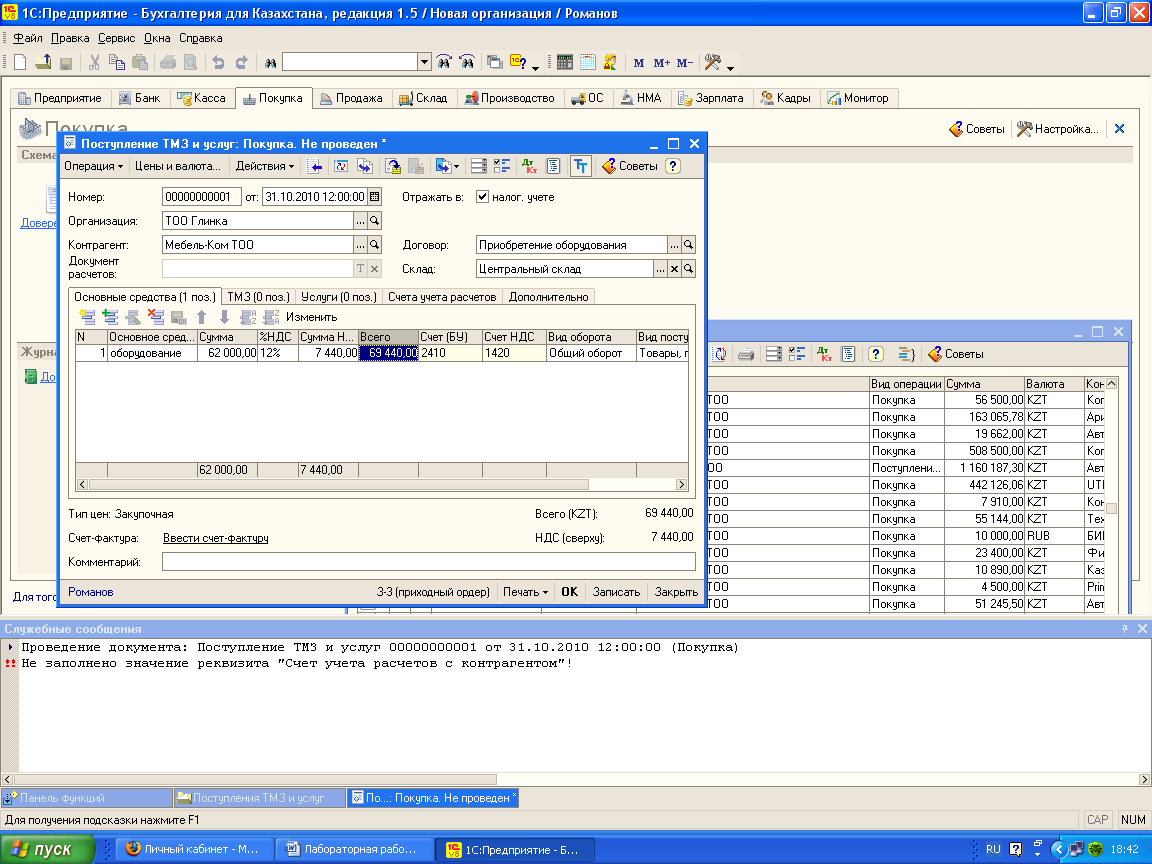
Task: Toggle the налог. учете checkbox
Action: [483, 197]
